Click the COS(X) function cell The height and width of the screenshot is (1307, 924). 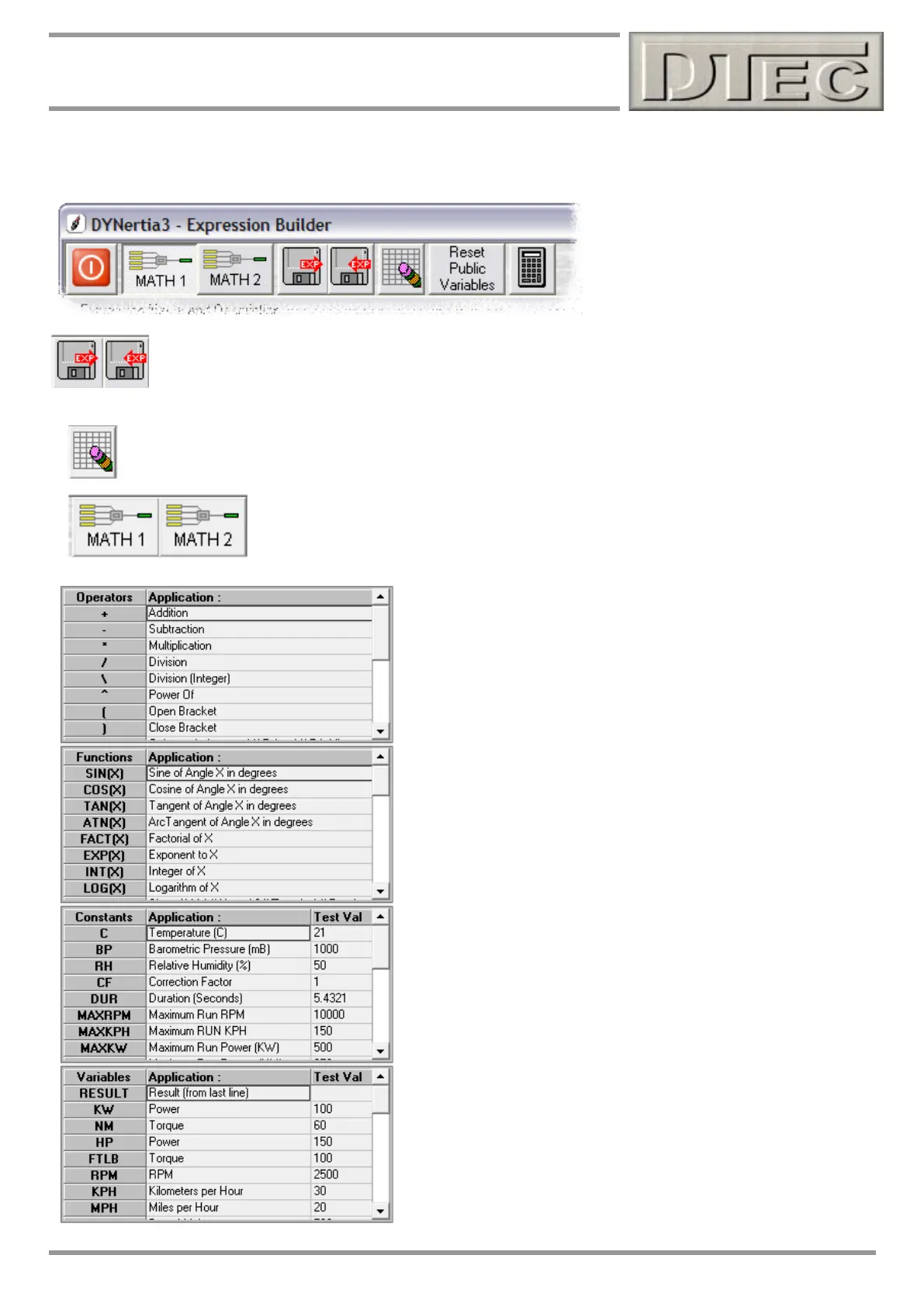coord(104,790)
